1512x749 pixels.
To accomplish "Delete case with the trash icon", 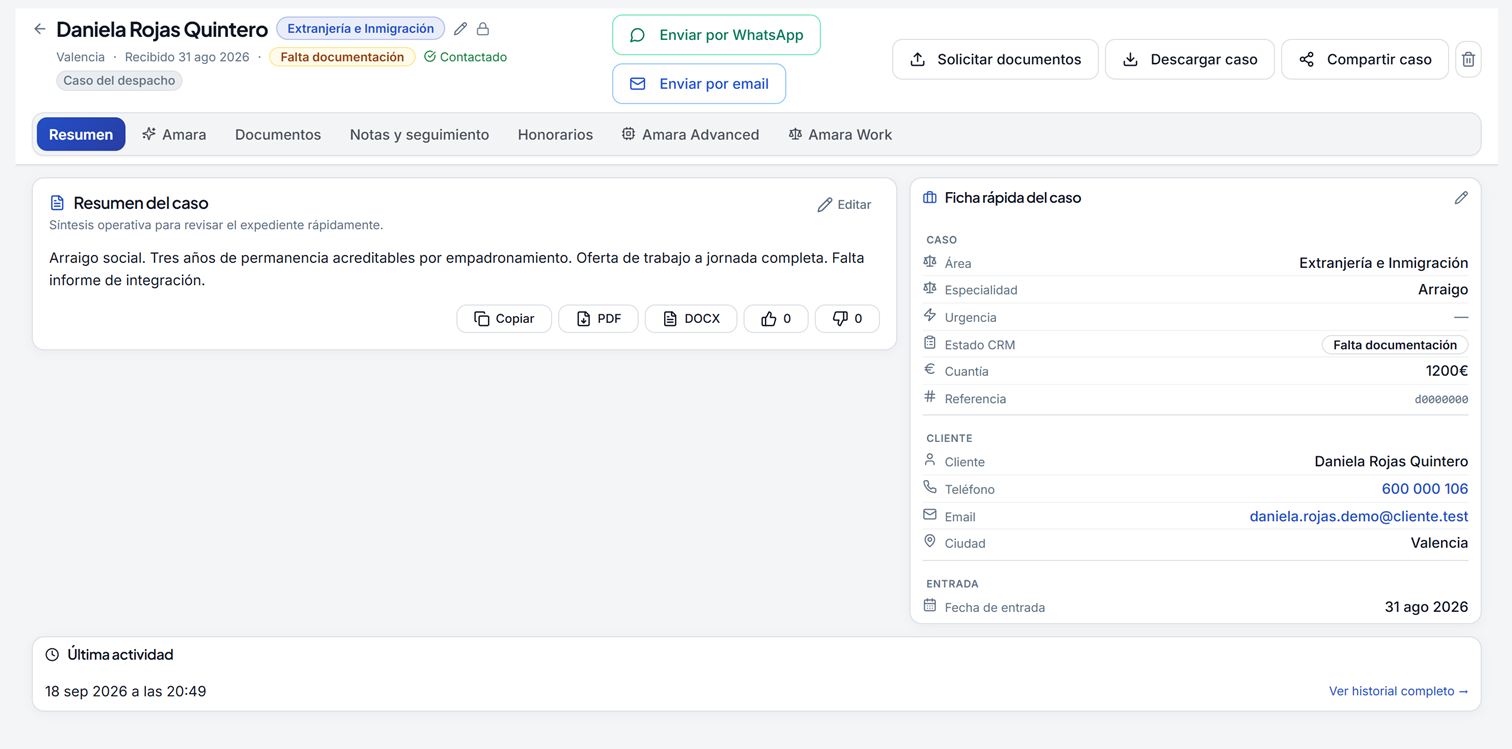I will 1468,59.
